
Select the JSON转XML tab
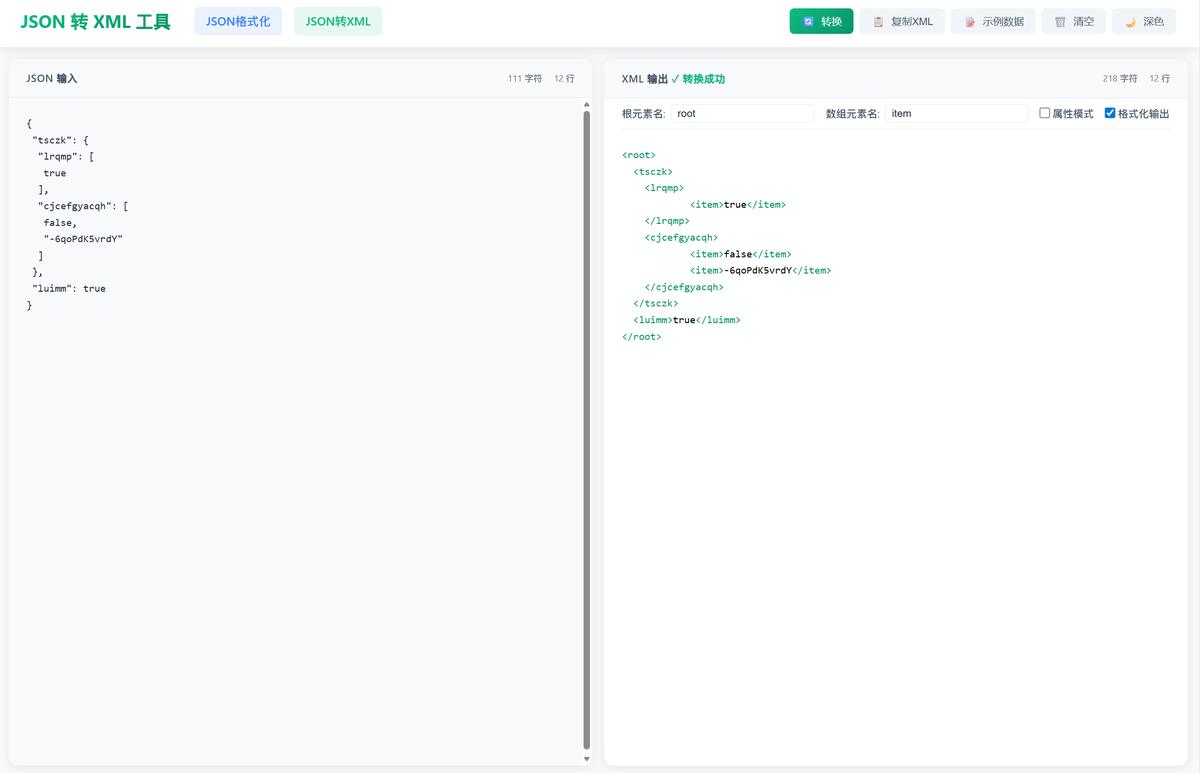pos(338,21)
